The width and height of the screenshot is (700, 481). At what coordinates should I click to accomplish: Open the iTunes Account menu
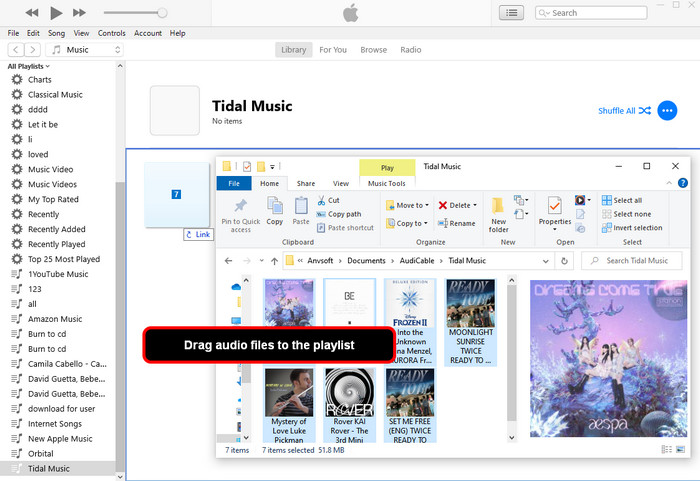tap(148, 33)
